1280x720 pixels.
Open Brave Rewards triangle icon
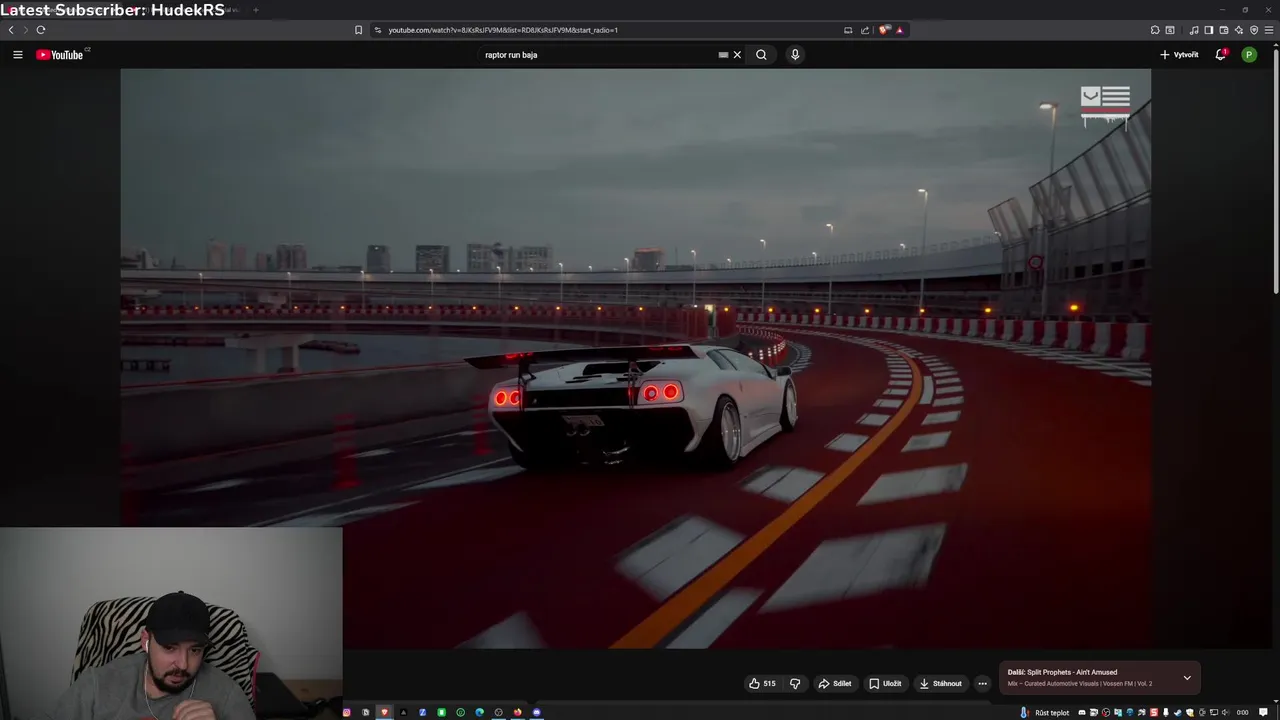pyautogui.click(x=899, y=30)
